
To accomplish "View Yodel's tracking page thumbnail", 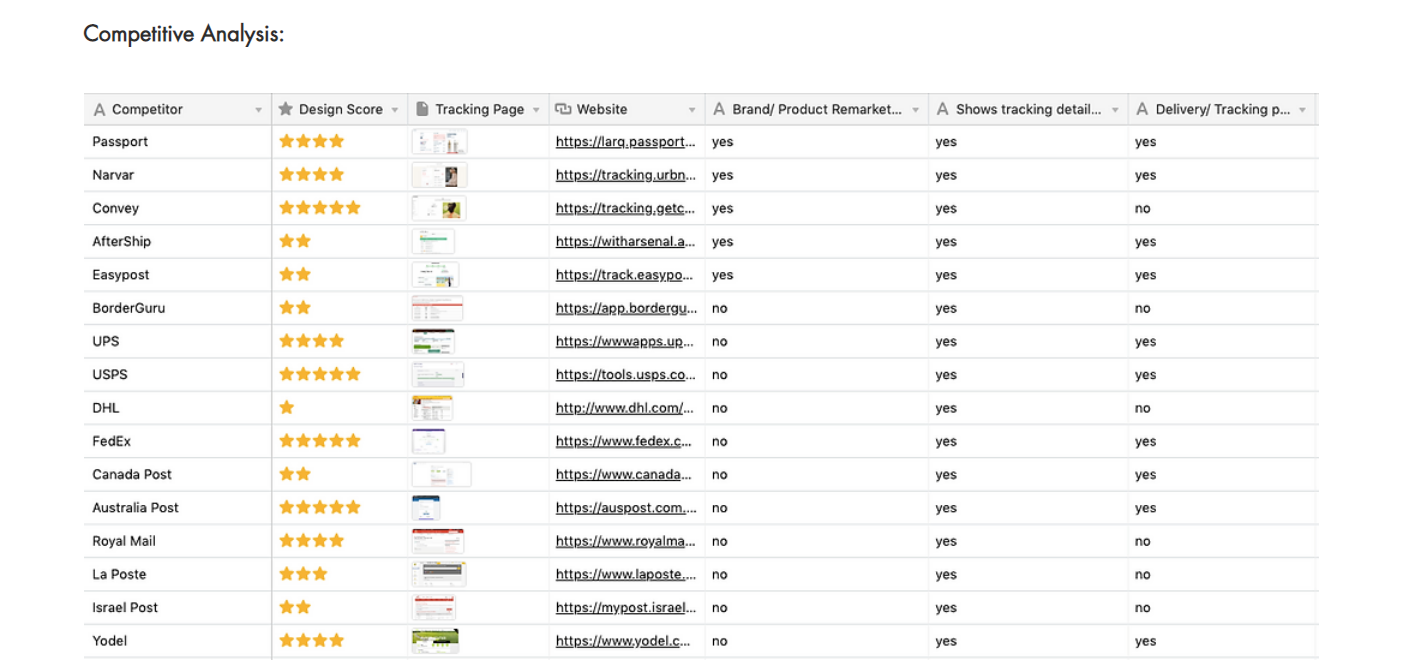I will (x=435, y=640).
